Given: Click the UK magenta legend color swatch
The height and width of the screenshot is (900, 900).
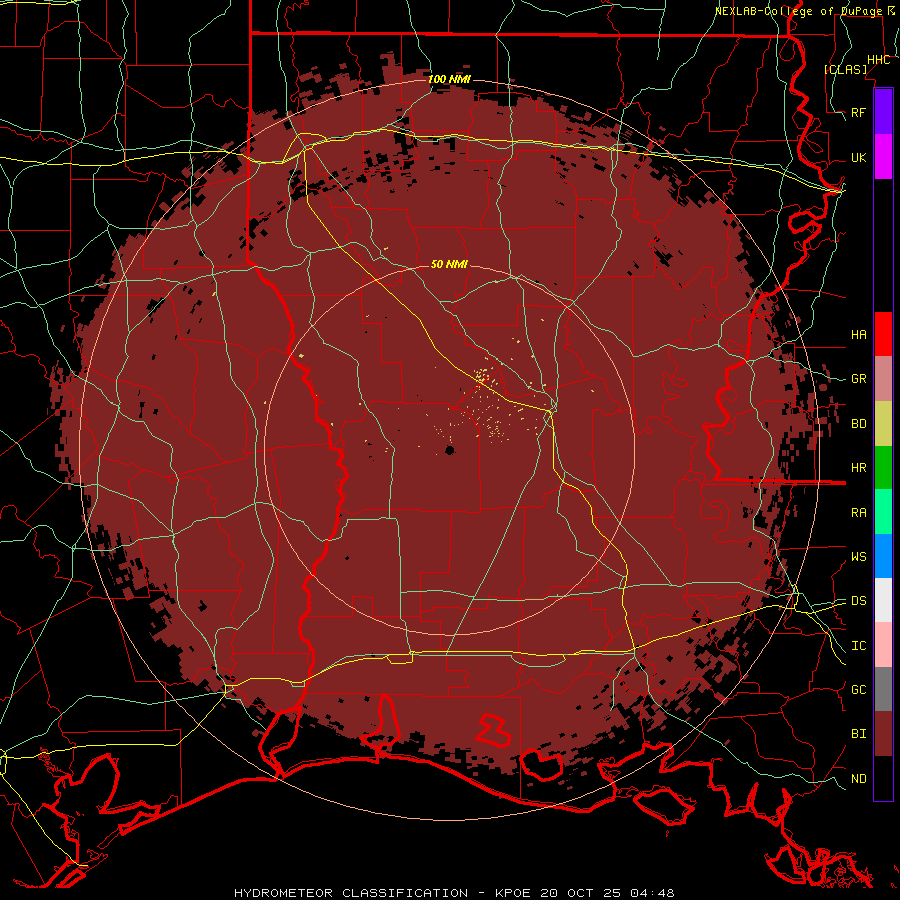Looking at the screenshot, I should point(883,157).
